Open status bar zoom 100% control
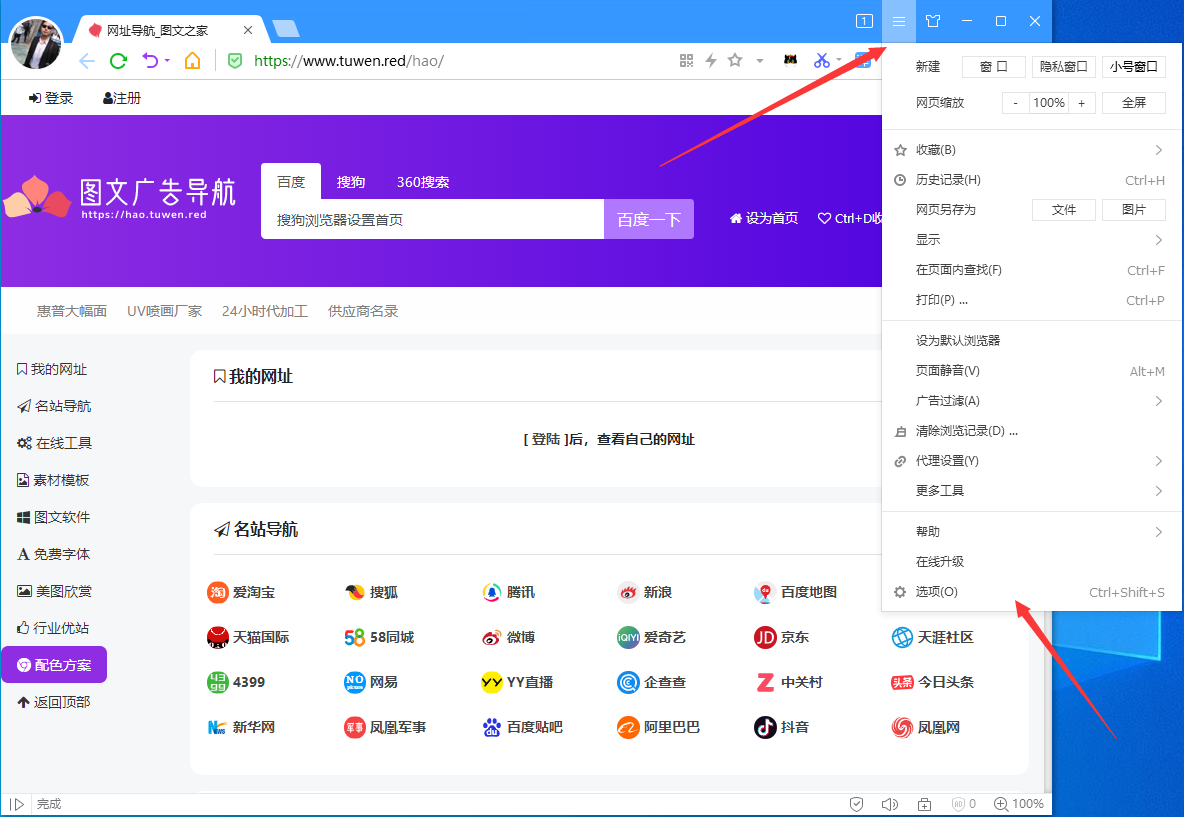The image size is (1184, 817). (1019, 804)
